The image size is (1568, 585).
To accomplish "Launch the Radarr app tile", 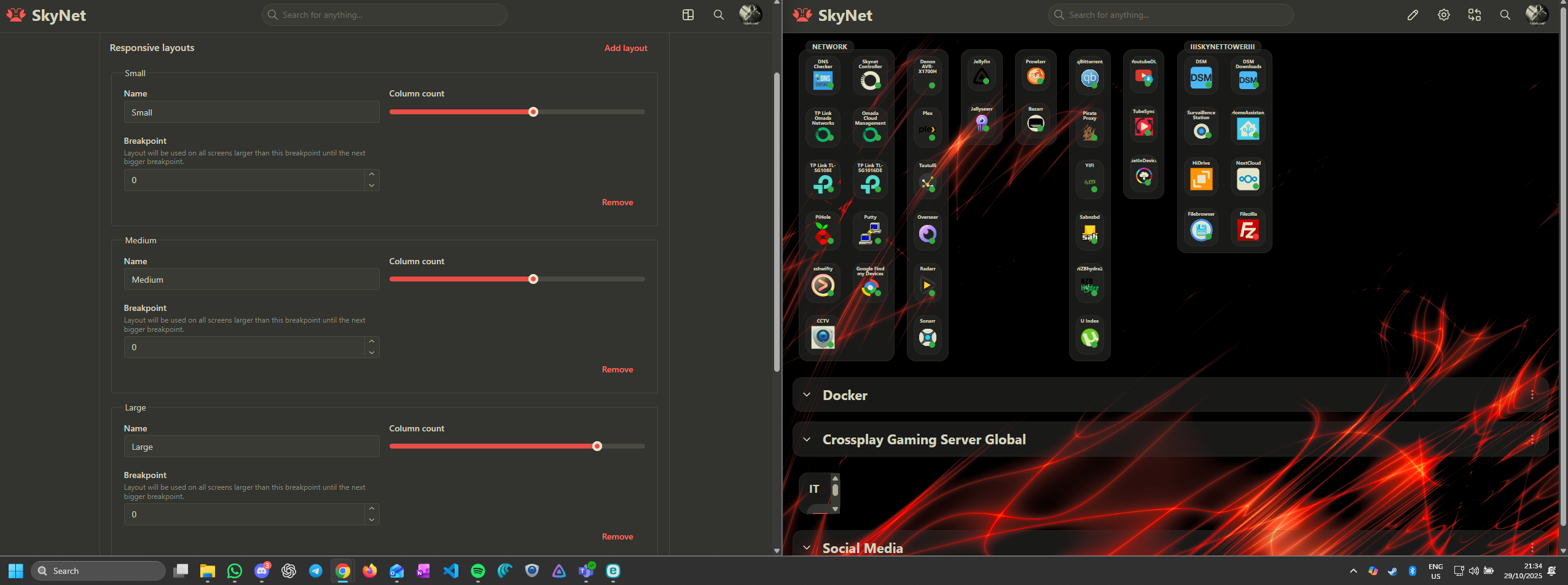I will tap(927, 283).
